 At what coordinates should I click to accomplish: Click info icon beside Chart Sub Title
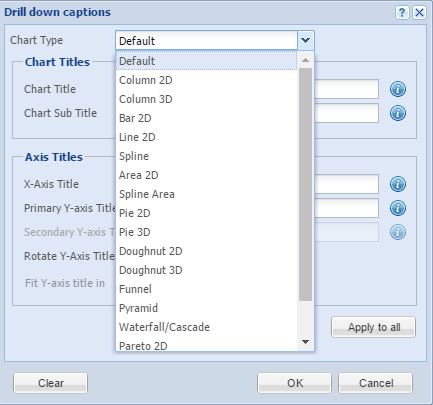pyautogui.click(x=398, y=113)
